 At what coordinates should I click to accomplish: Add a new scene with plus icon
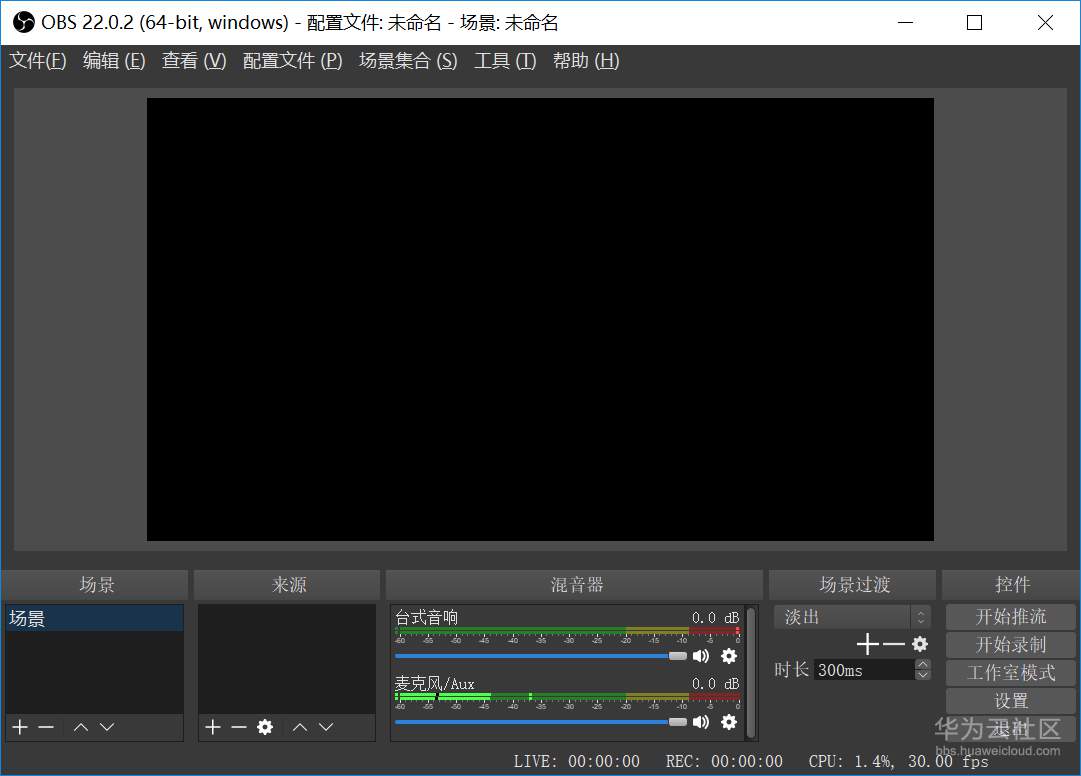[x=18, y=727]
